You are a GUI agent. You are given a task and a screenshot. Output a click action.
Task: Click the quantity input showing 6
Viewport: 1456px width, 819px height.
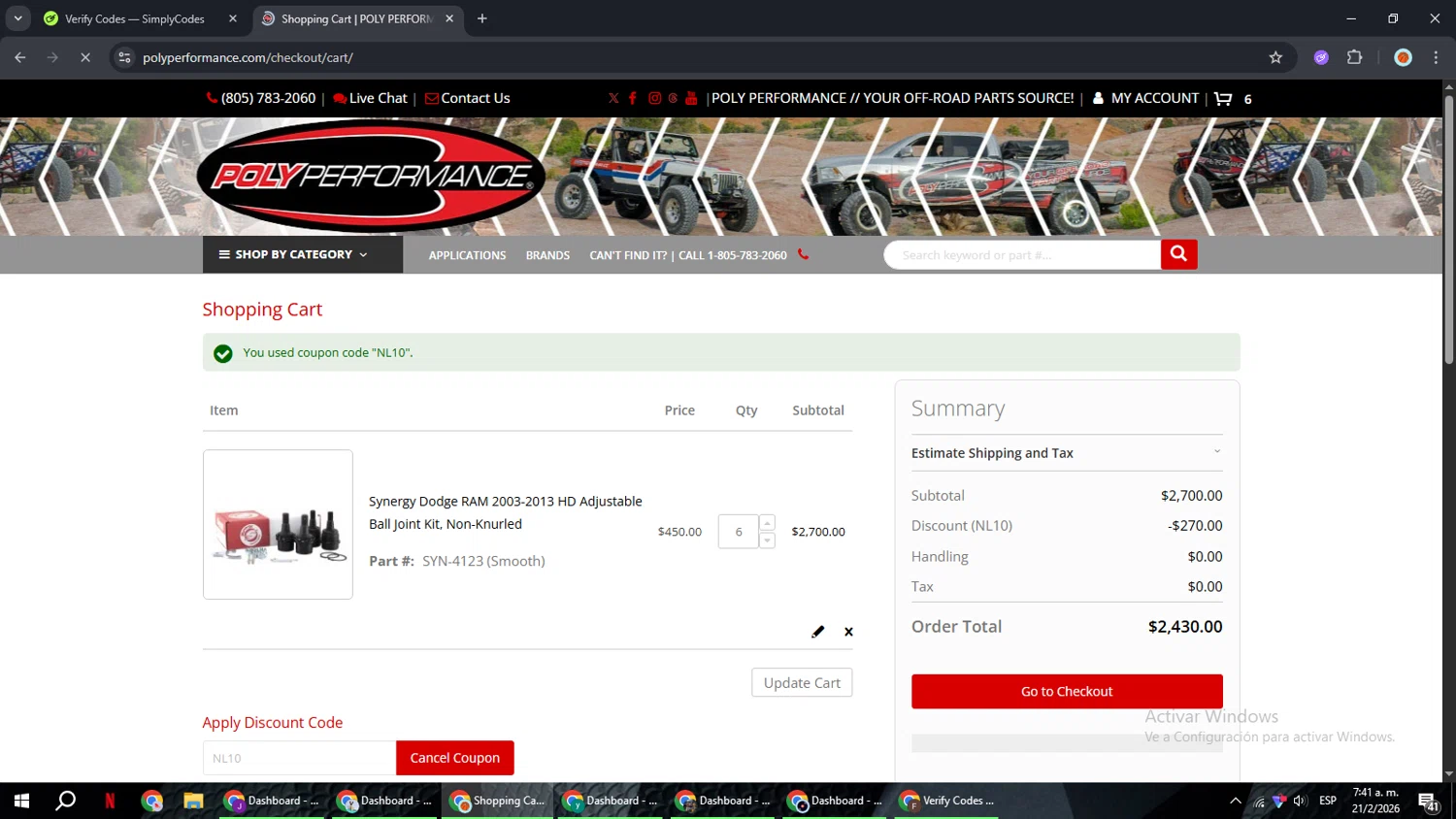coord(738,532)
